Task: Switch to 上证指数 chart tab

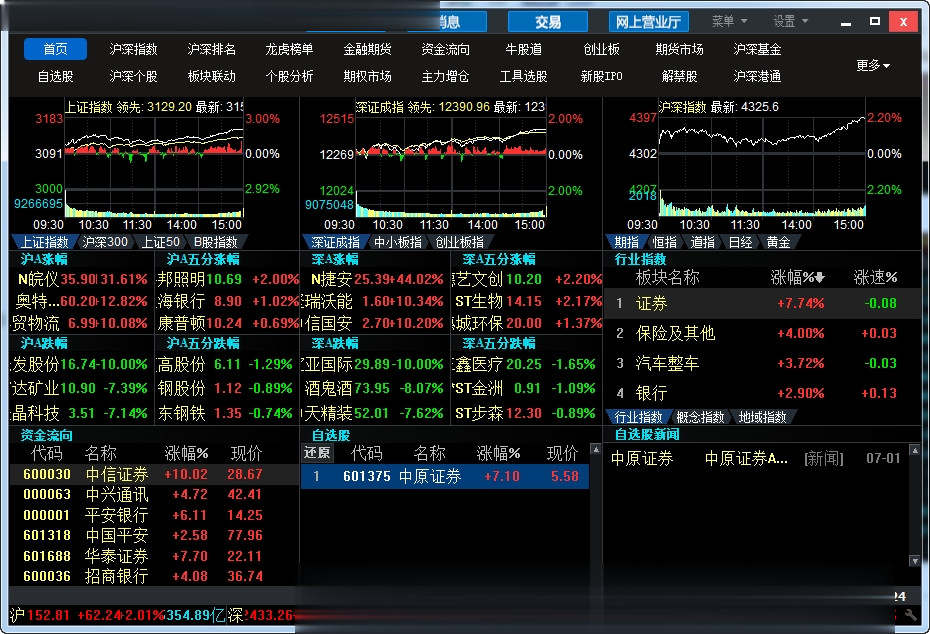Action: (44, 242)
